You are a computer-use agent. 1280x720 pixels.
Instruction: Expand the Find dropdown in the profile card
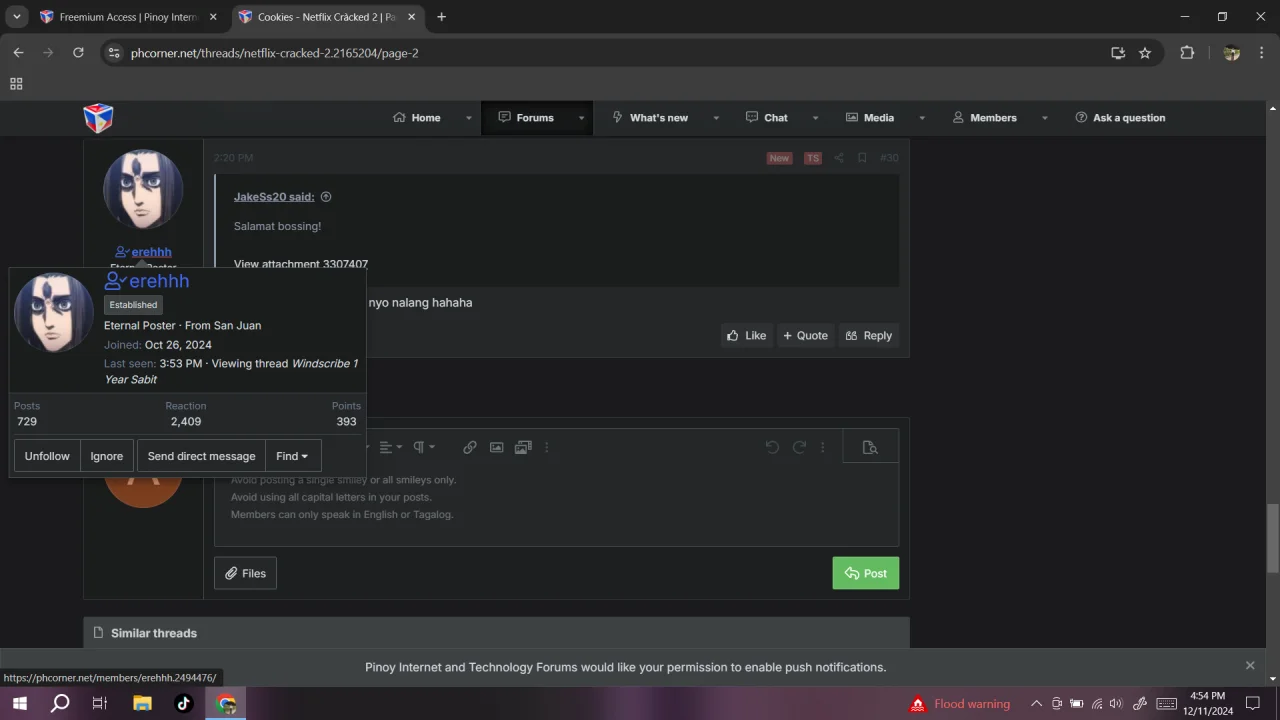tap(293, 456)
